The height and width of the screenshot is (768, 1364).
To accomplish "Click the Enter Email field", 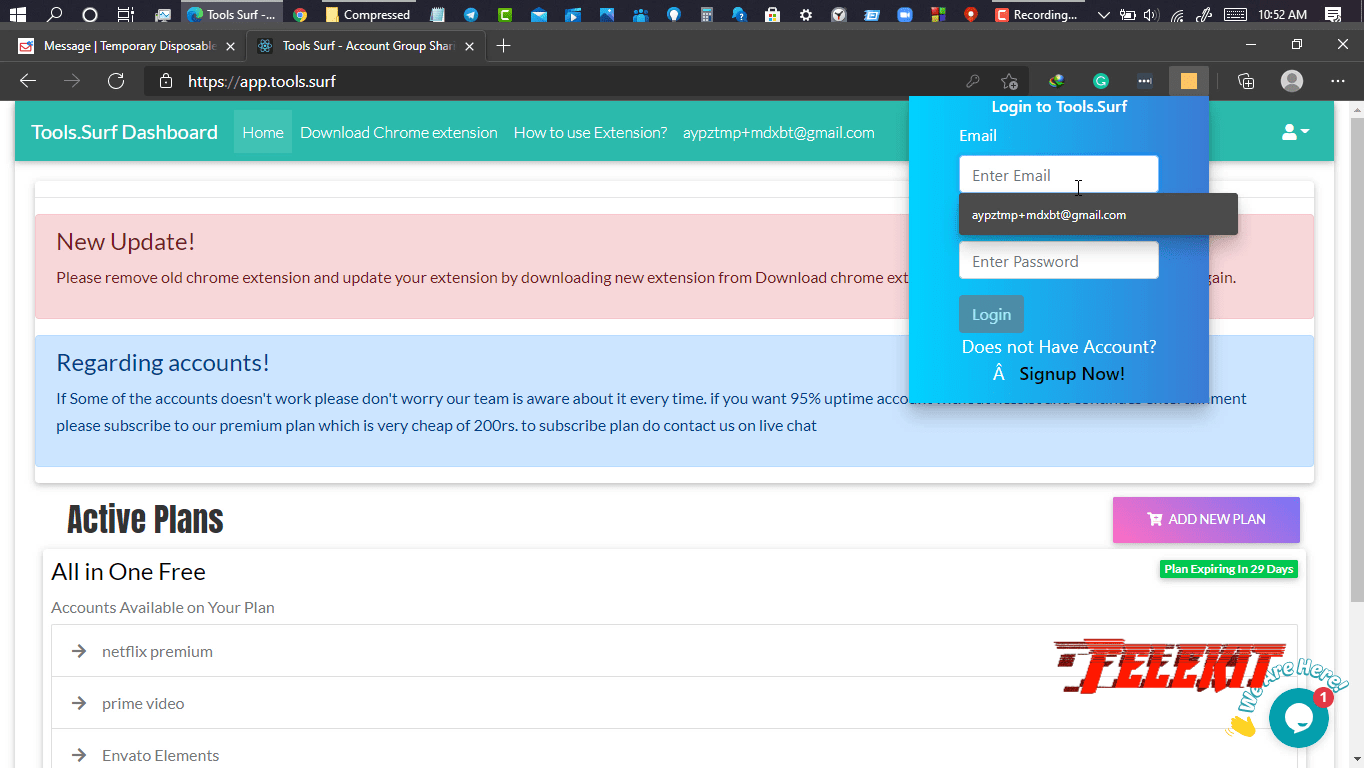I will 1059,175.
